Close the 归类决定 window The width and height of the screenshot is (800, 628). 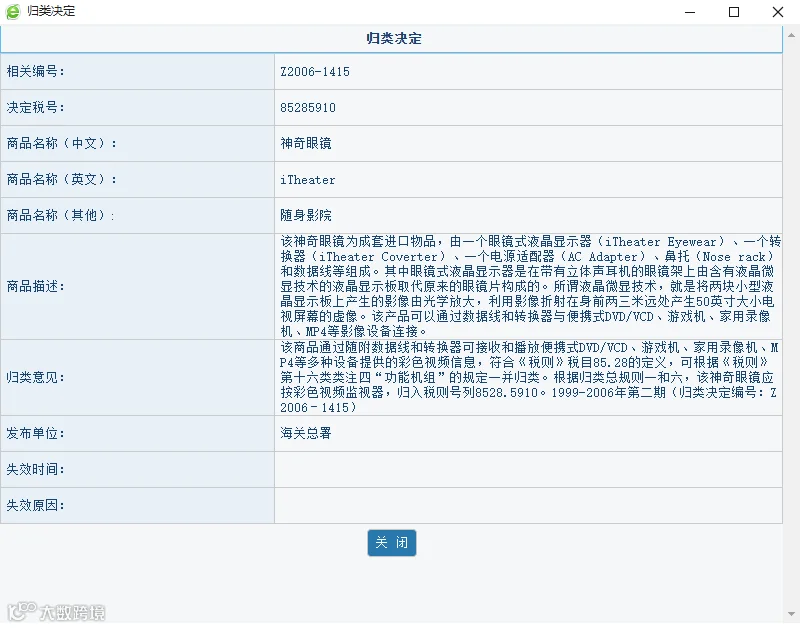coord(778,12)
